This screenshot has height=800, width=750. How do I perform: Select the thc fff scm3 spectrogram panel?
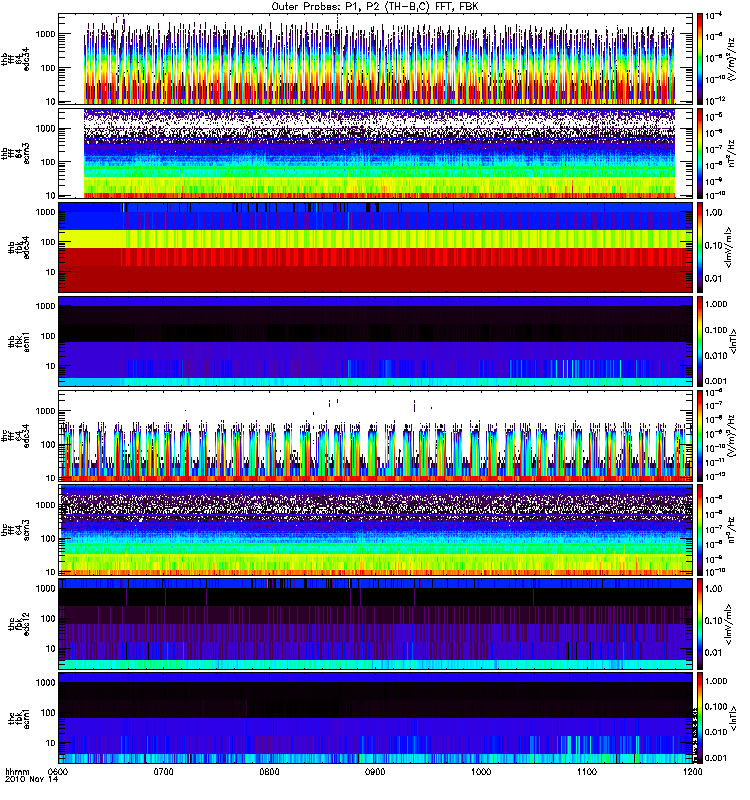[x=376, y=530]
